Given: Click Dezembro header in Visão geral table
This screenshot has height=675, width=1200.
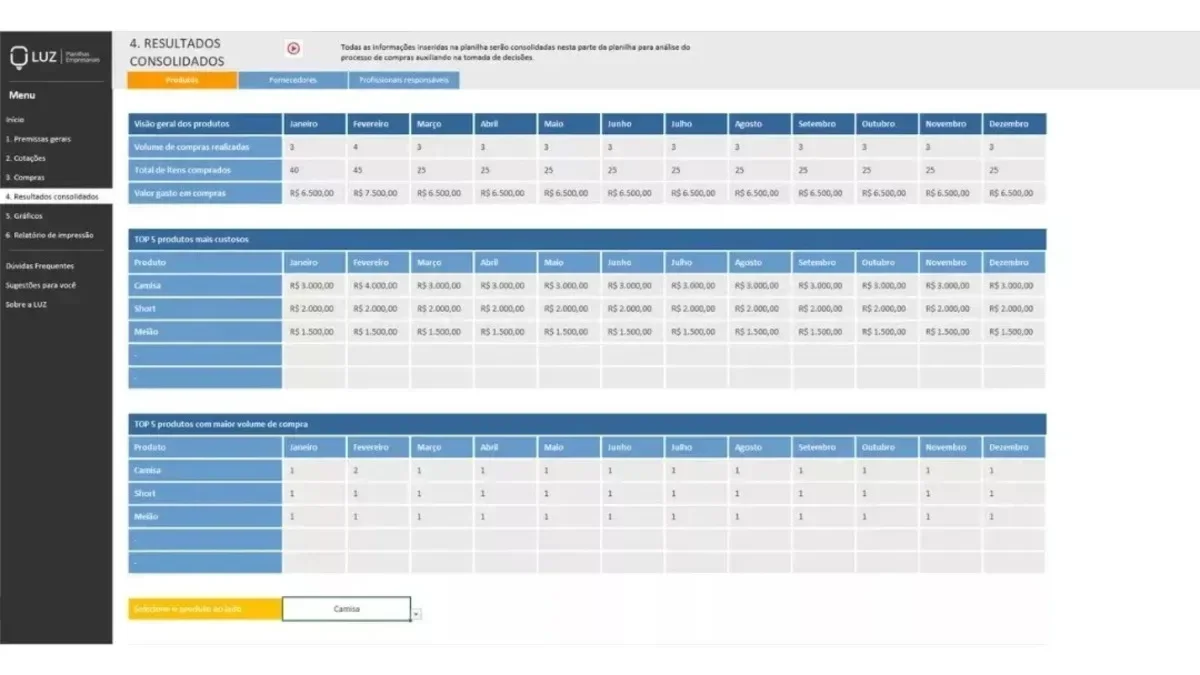Looking at the screenshot, I should 1014,124.
